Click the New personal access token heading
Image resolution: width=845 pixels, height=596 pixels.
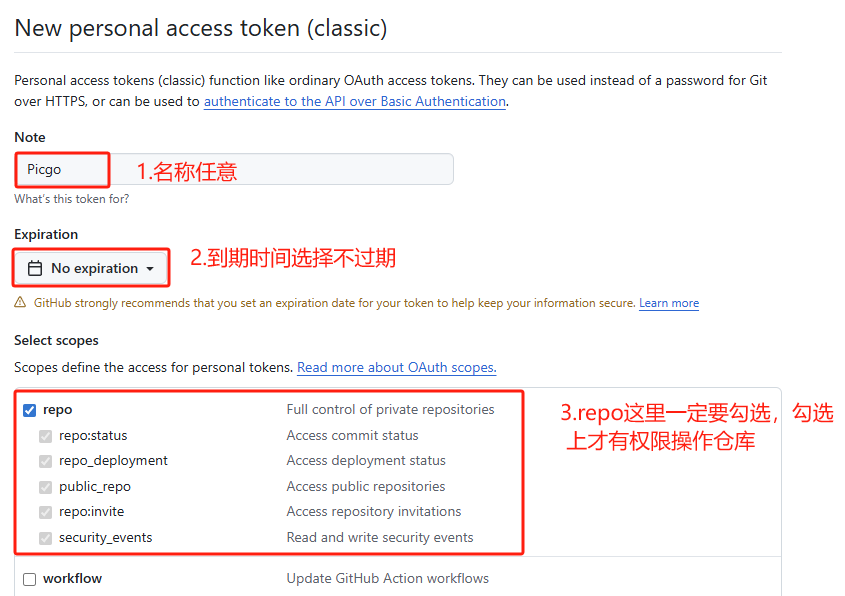click(x=200, y=27)
